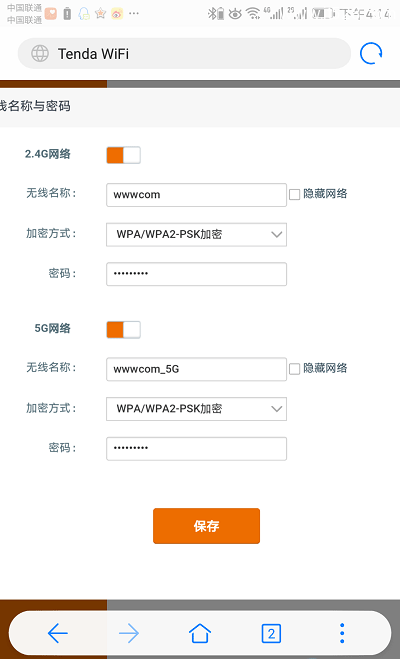Tap the globe icon in address bar

tap(40, 53)
